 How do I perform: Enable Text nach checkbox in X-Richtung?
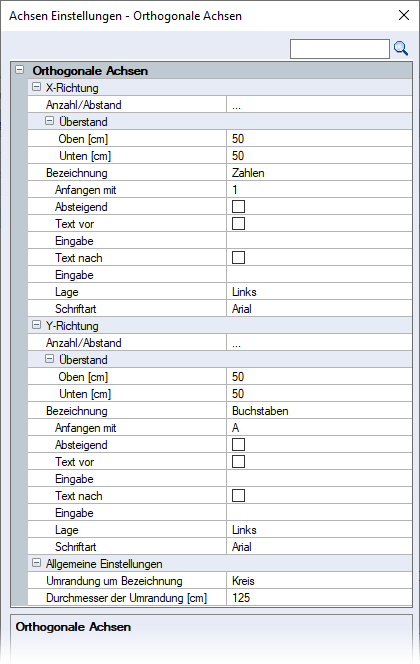238,257
